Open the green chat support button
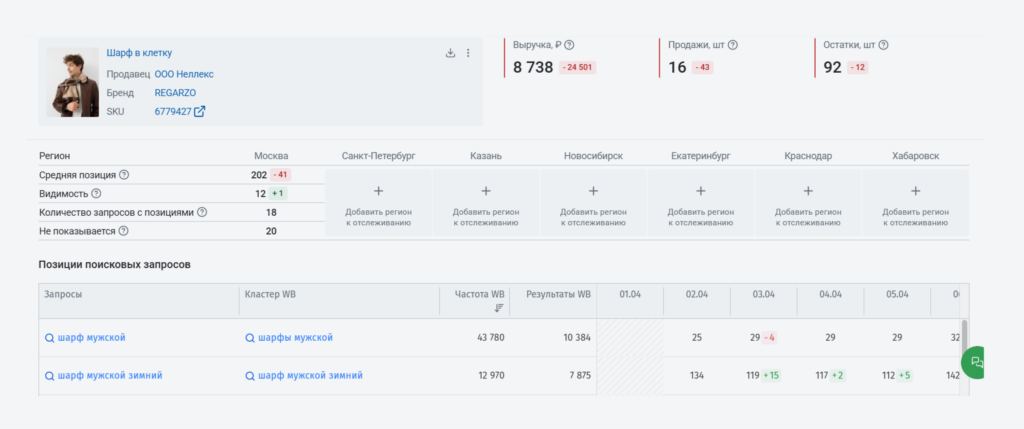The height and width of the screenshot is (429, 1024). pos(973,362)
